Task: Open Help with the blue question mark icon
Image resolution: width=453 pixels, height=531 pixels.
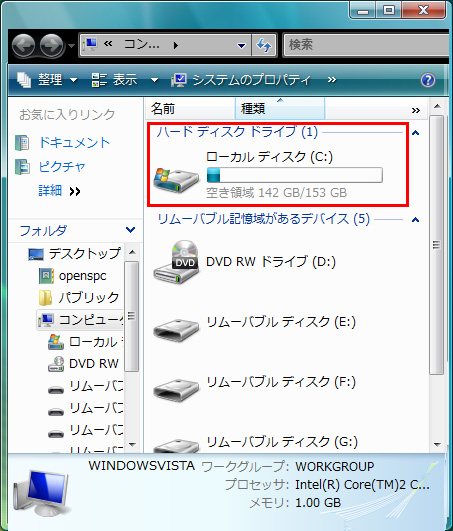Action: coord(428,80)
